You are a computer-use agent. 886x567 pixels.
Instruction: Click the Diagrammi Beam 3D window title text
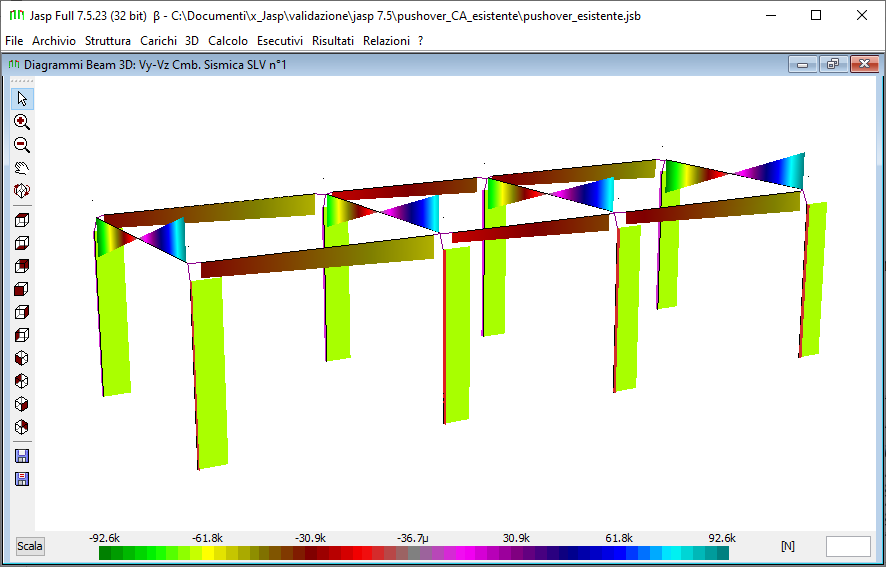pos(155,64)
